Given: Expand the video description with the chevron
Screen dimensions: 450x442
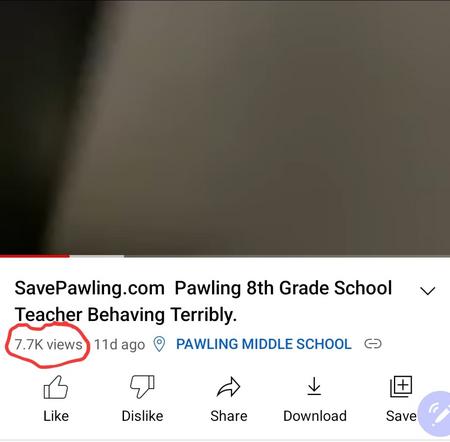Looking at the screenshot, I should [x=427, y=291].
